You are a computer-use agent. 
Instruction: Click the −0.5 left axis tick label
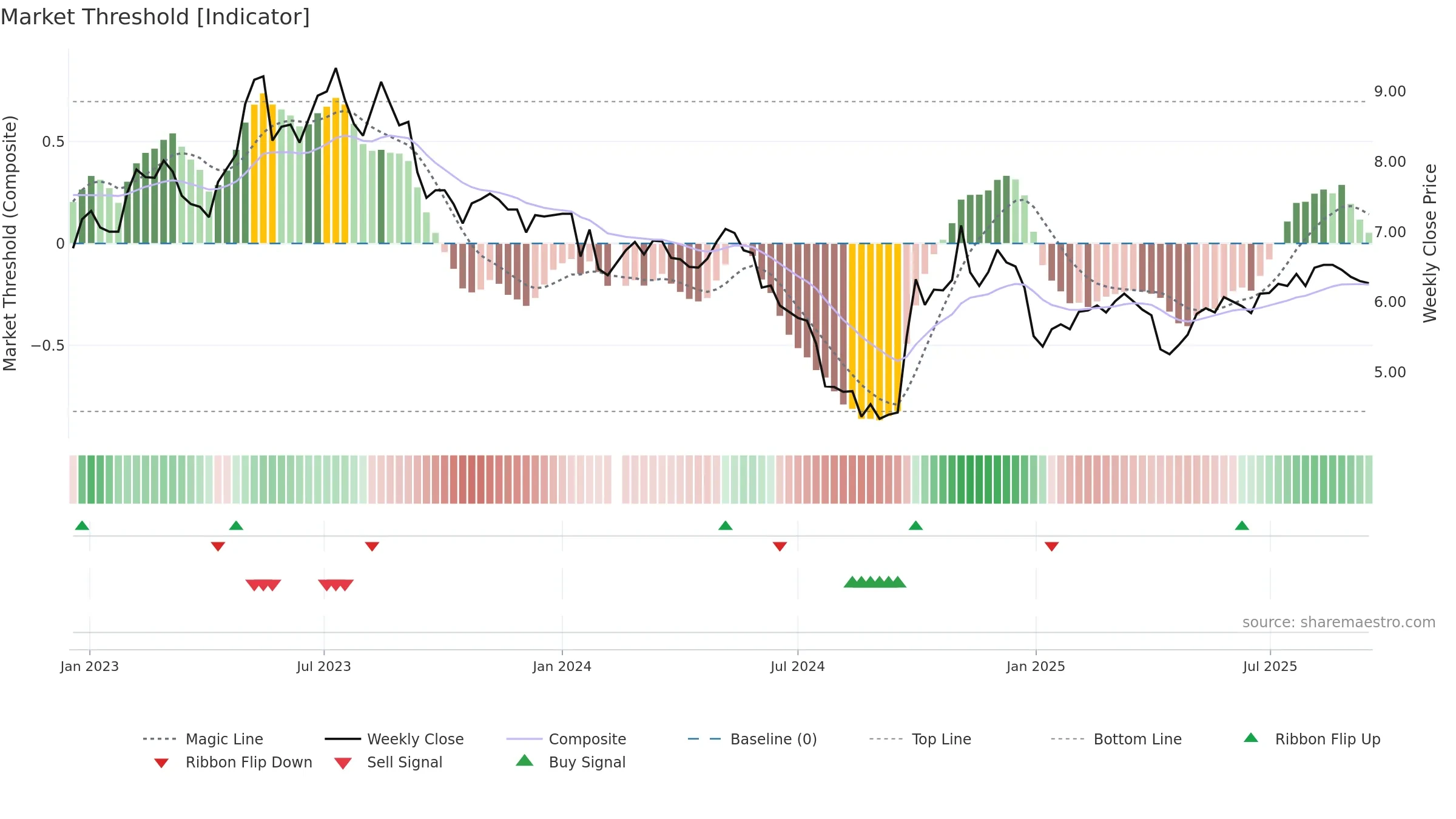click(x=48, y=346)
